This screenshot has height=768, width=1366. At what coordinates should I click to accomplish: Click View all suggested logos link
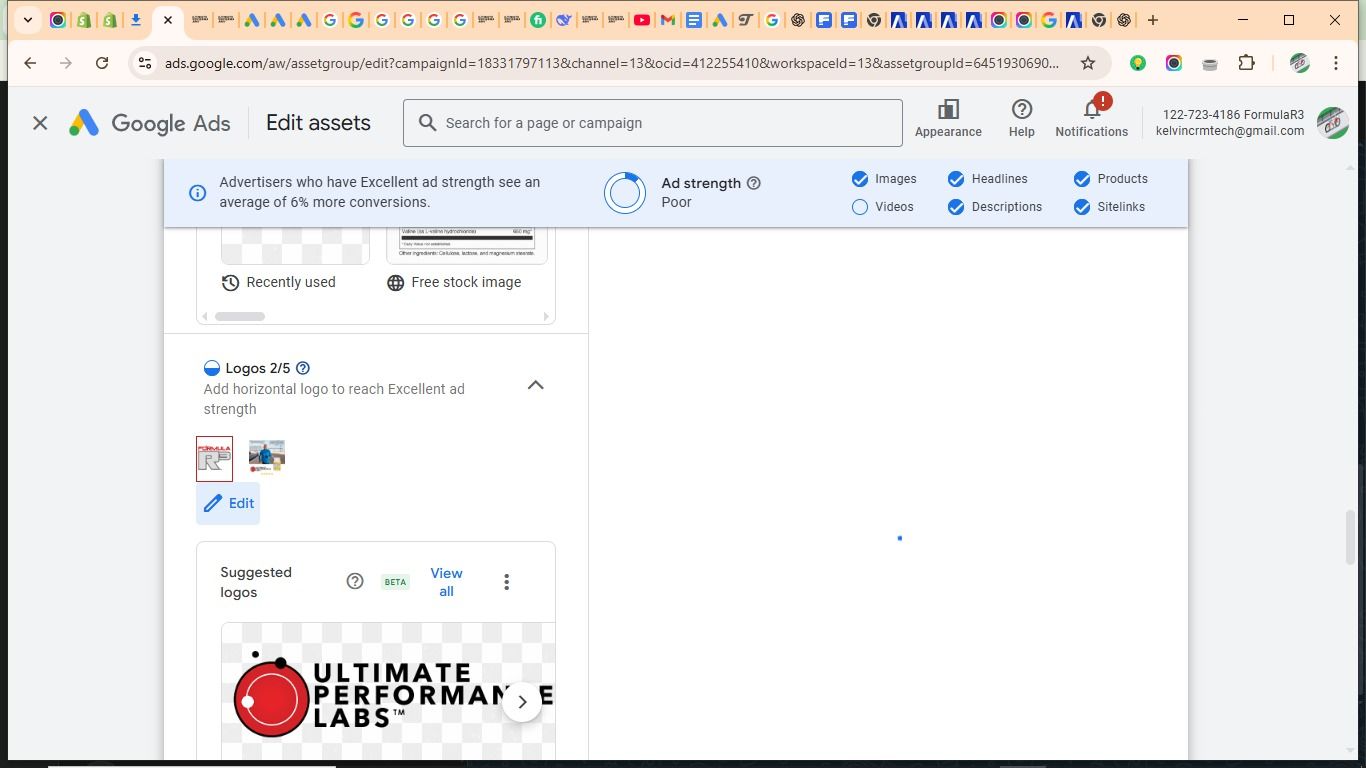446,582
